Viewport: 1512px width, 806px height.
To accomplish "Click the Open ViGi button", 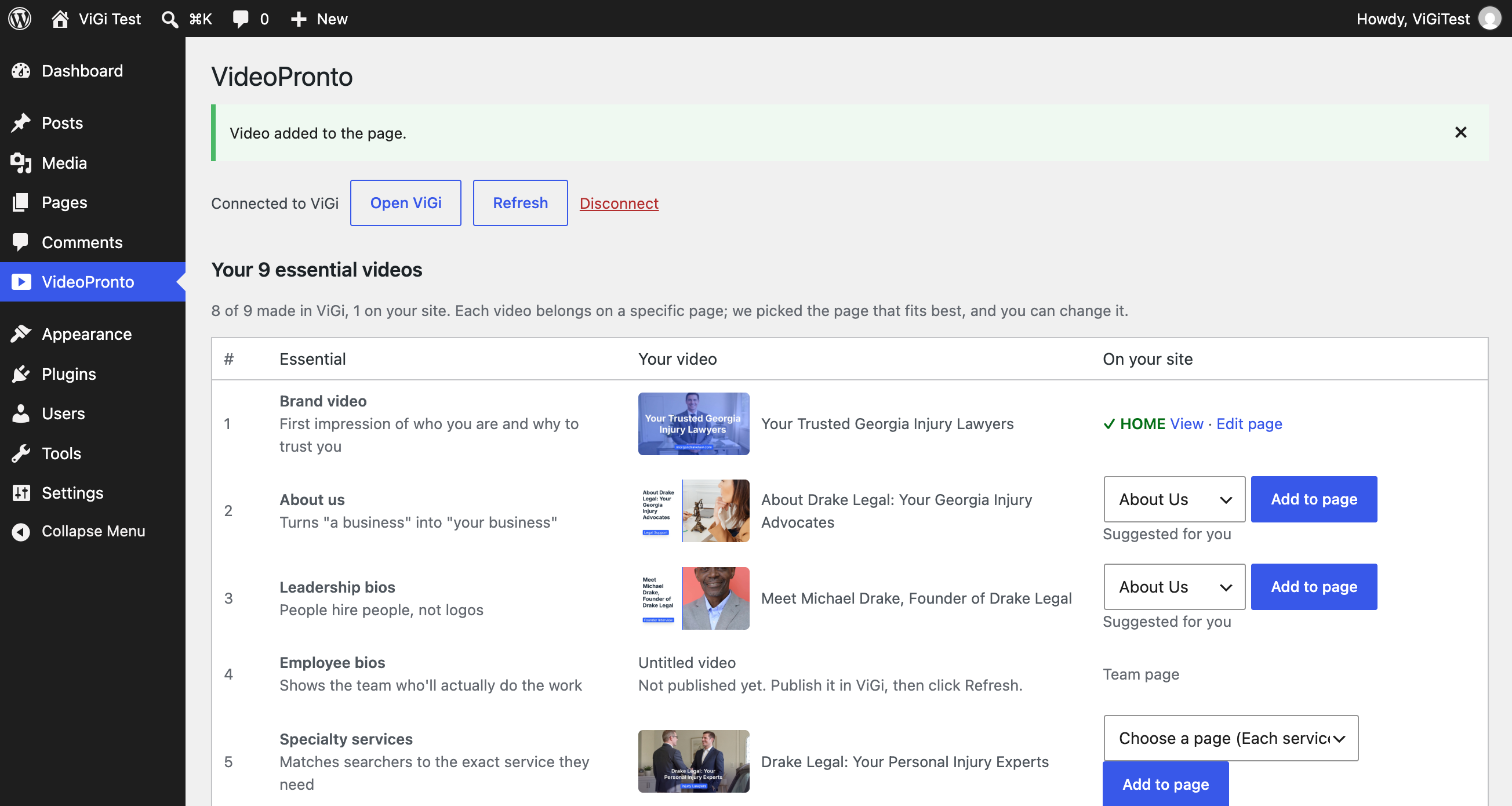I will (406, 203).
